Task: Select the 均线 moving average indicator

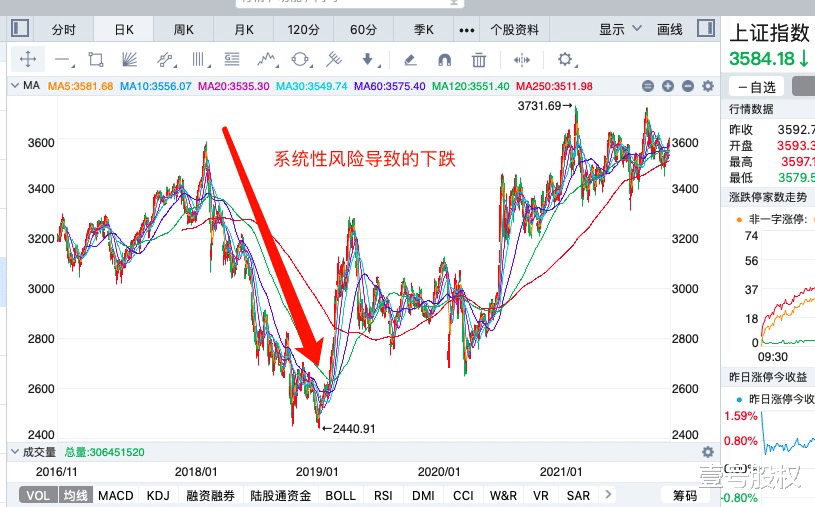Action: pyautogui.click(x=76, y=496)
